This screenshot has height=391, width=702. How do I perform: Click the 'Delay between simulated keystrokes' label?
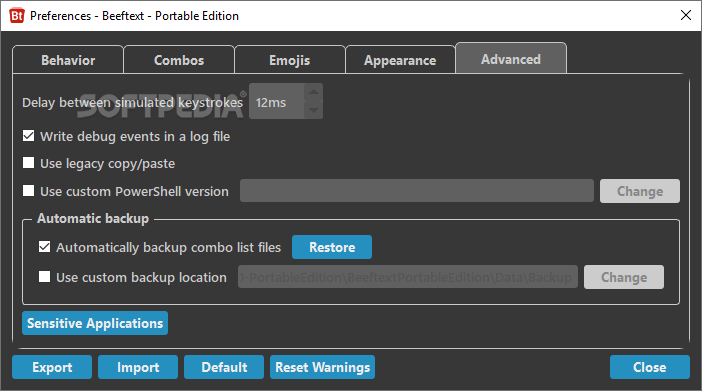point(133,103)
